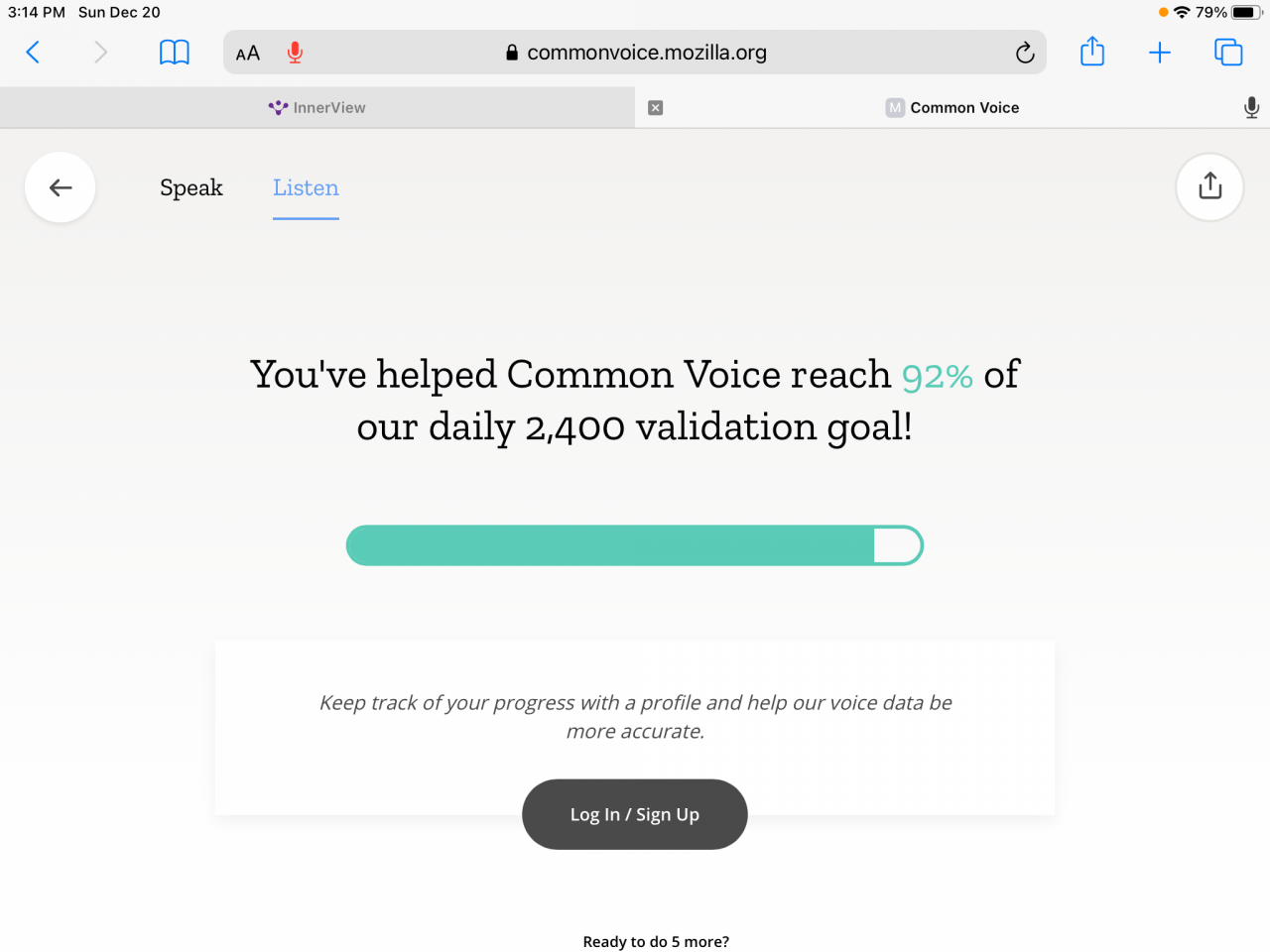This screenshot has width=1270, height=952.
Task: Select the Listen section
Action: 306,187
